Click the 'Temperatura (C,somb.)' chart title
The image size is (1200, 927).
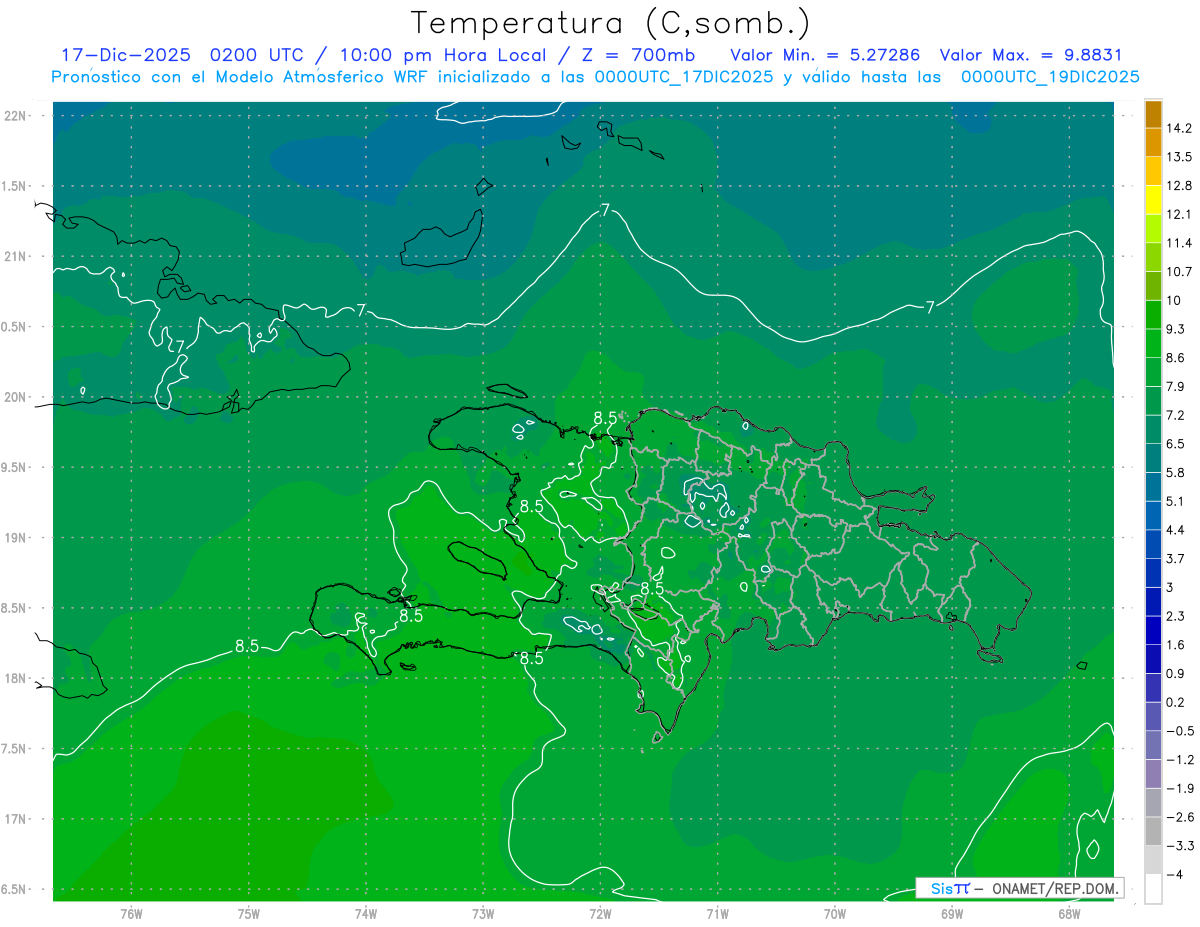coord(611,23)
